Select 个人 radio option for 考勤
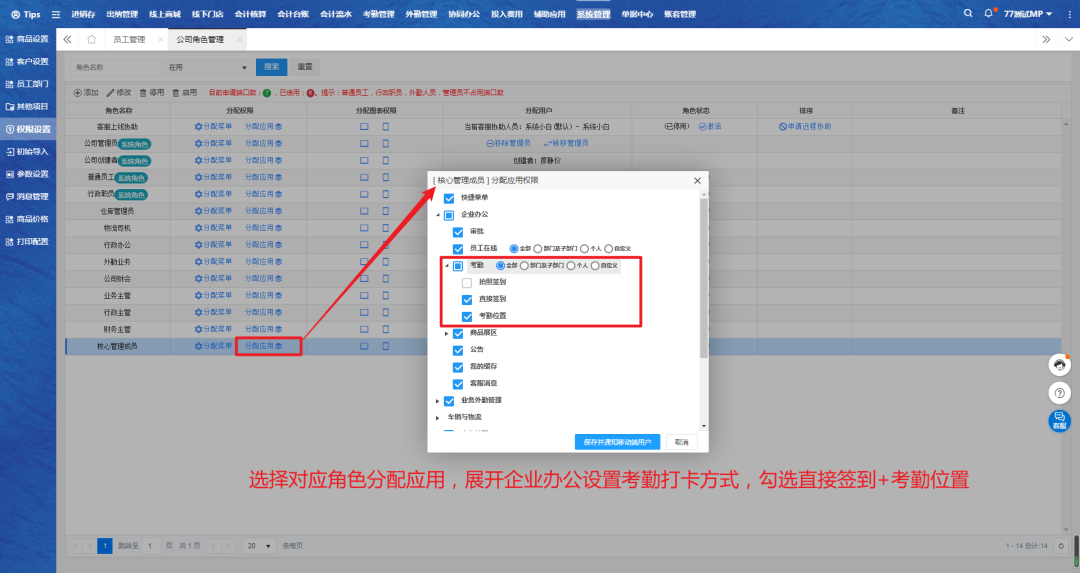This screenshot has height=573, width=1080. 571,266
